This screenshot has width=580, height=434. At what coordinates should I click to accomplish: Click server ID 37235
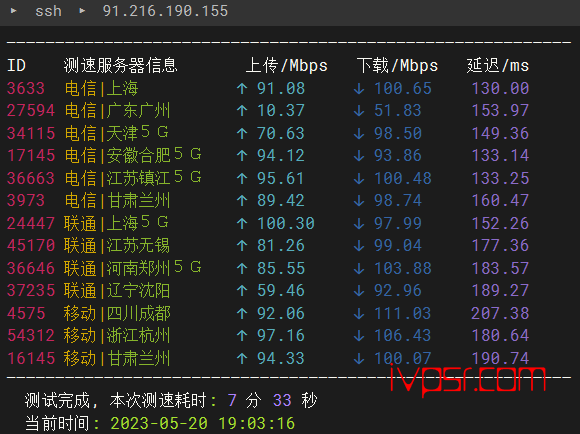pyautogui.click(x=31, y=290)
